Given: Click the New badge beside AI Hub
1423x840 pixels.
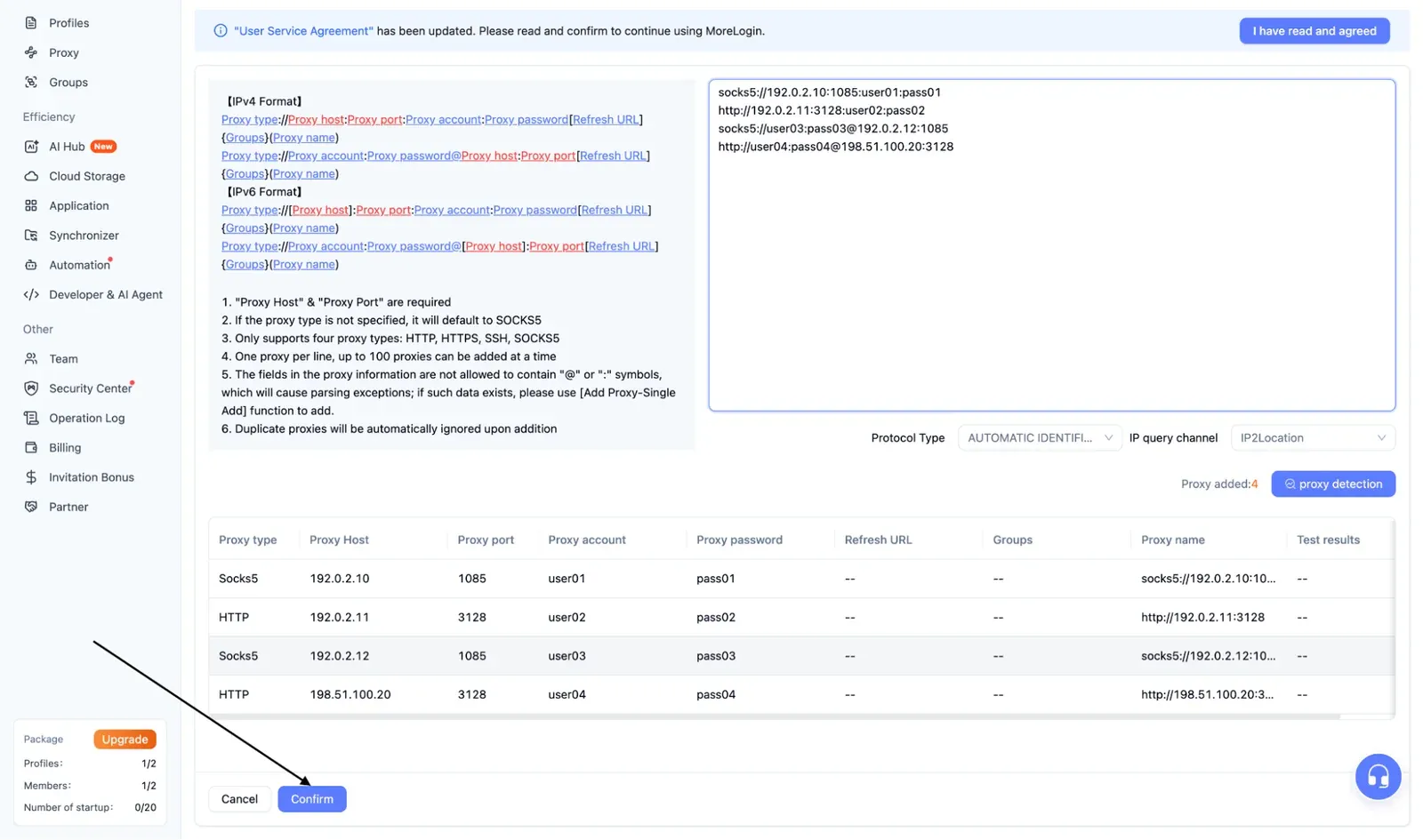Looking at the screenshot, I should (103, 147).
